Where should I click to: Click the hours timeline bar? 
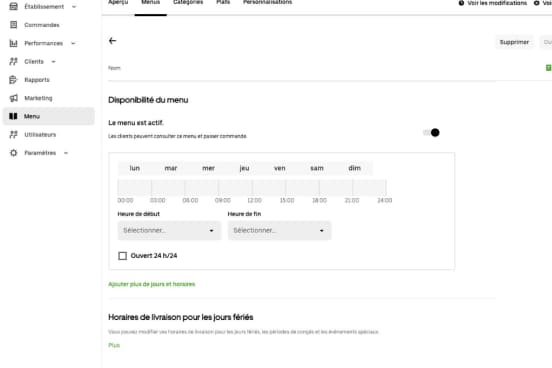(252, 187)
